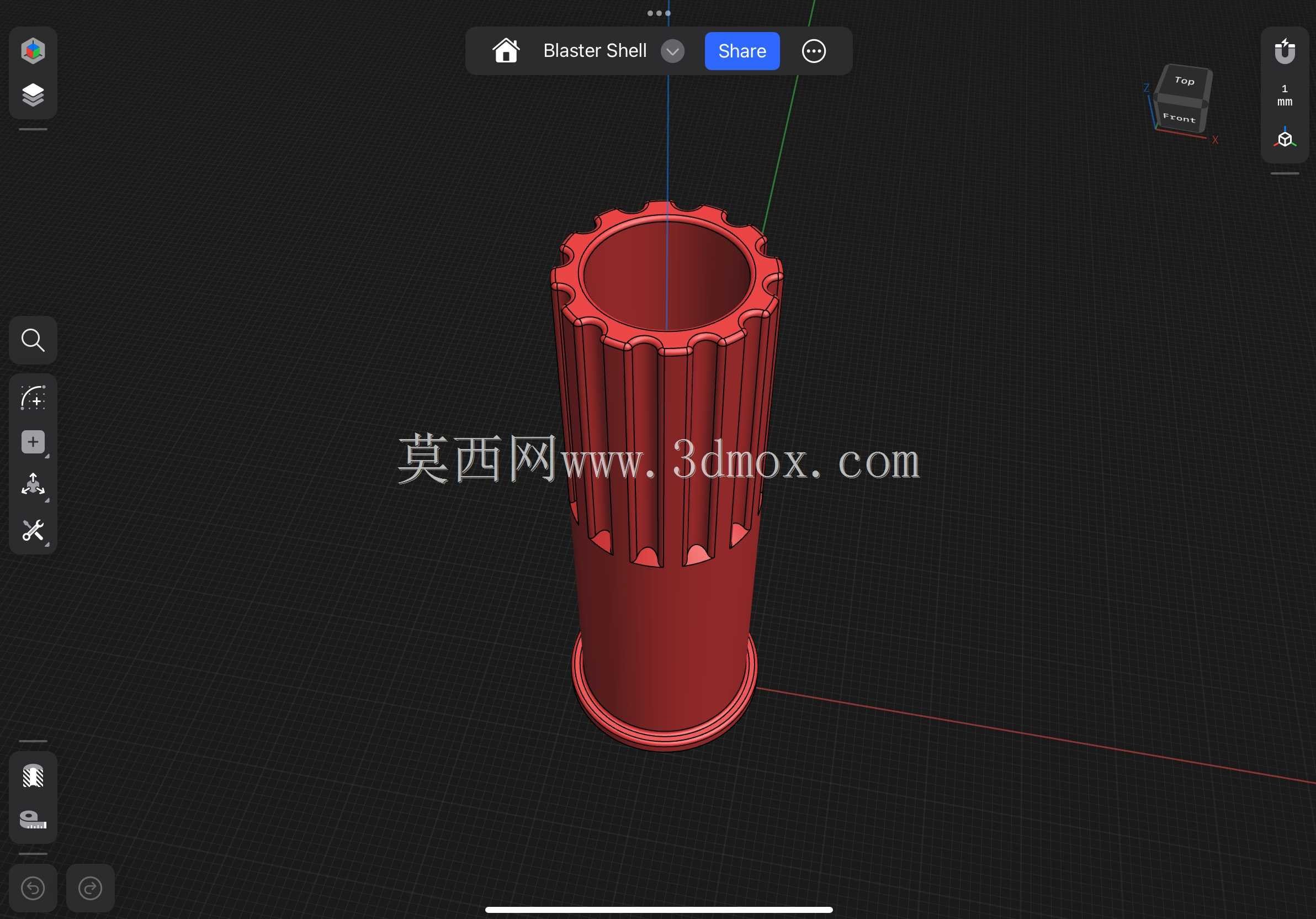Viewport: 1316px width, 919px height.
Task: Open the wrench and screwdriver tools menu
Action: pyautogui.click(x=33, y=530)
